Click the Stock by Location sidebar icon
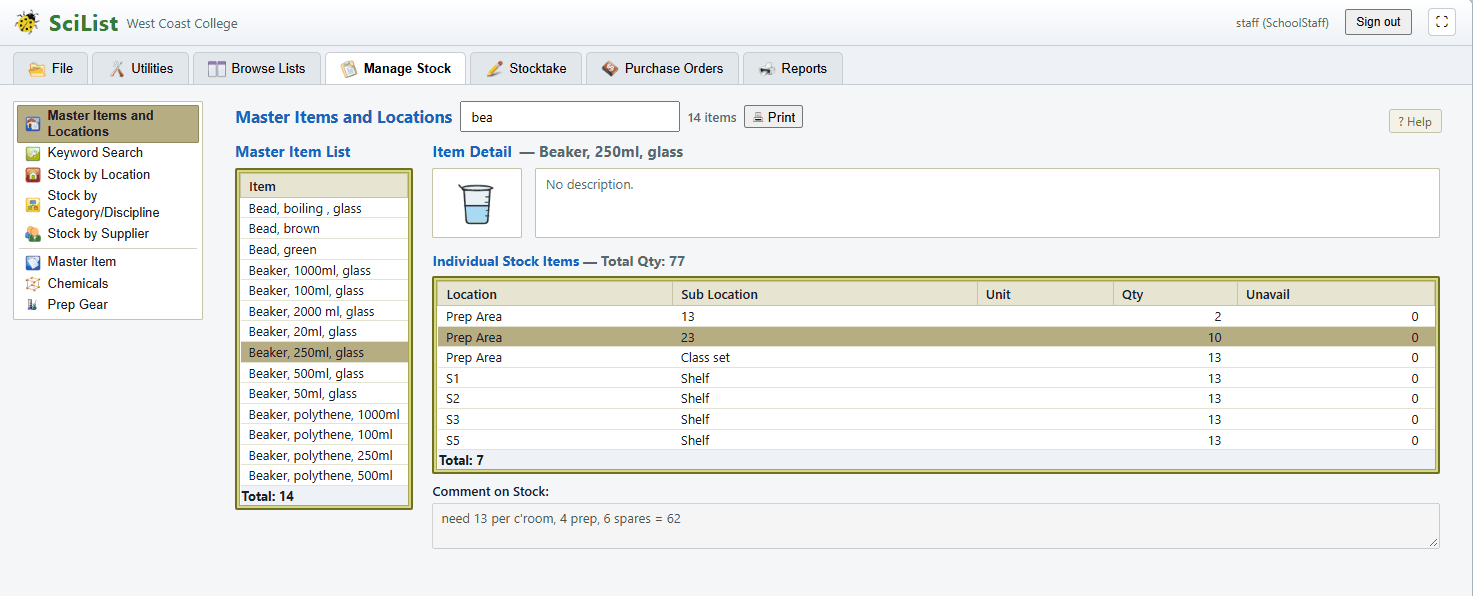The height and width of the screenshot is (596, 1473). click(33, 175)
